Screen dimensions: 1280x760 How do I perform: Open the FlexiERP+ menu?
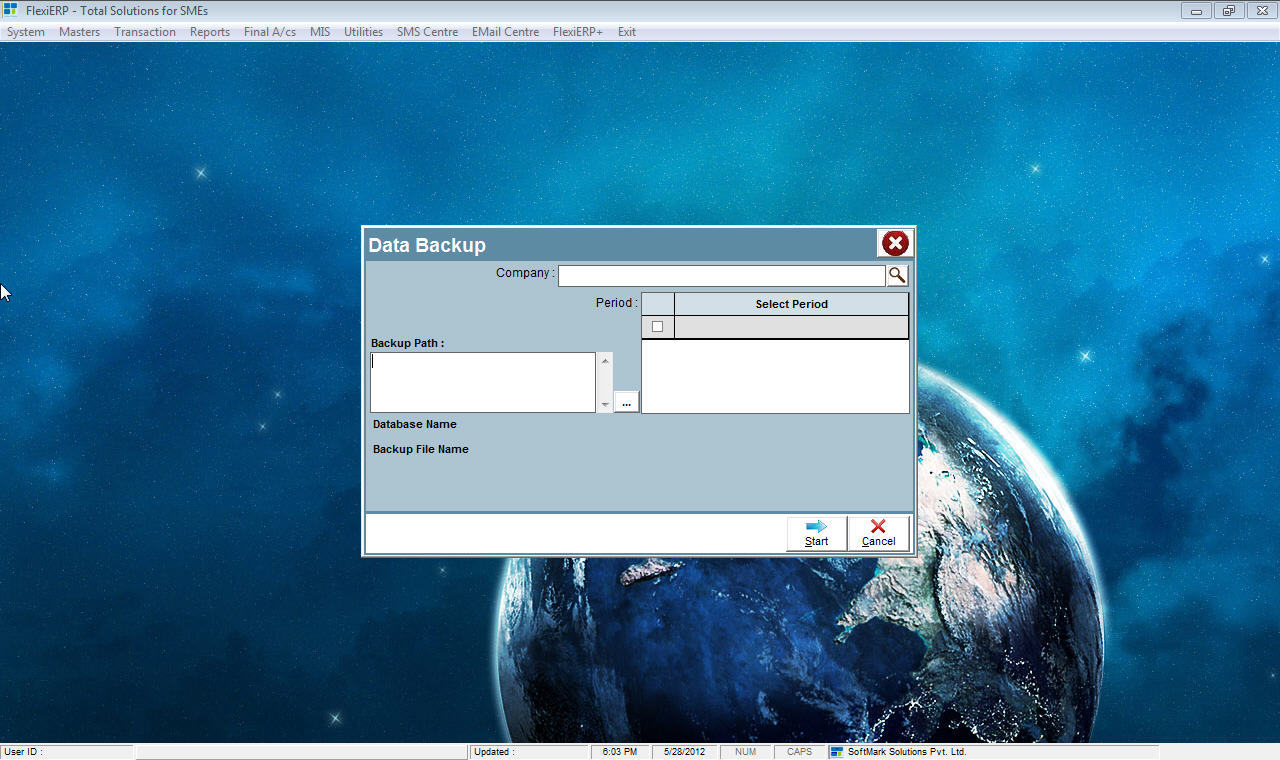point(578,32)
